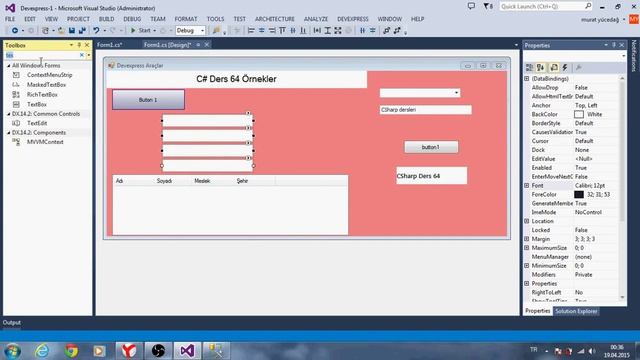Screen dimensions: 640x360
Task: Select the Button 1 control on the form
Action: [148, 100]
